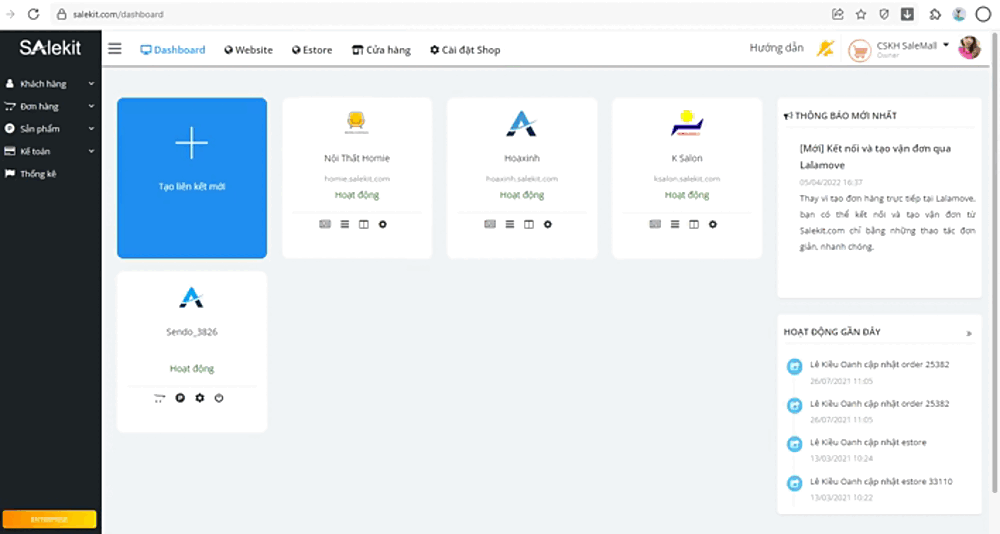Open the Hướng dẫn guide link
This screenshot has height=534, width=1000.
776,48
